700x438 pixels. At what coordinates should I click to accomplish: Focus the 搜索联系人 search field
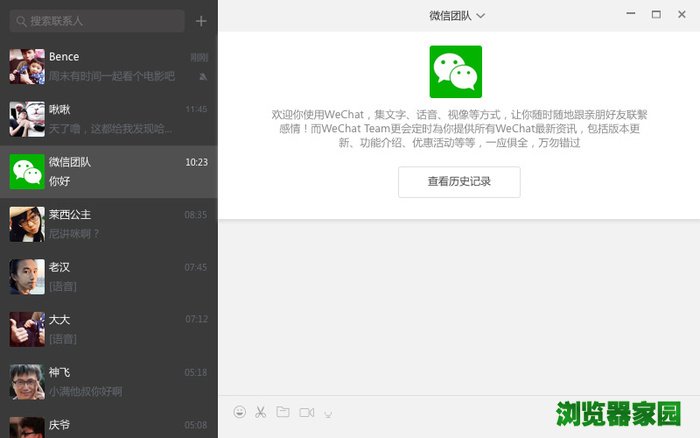[x=97, y=21]
